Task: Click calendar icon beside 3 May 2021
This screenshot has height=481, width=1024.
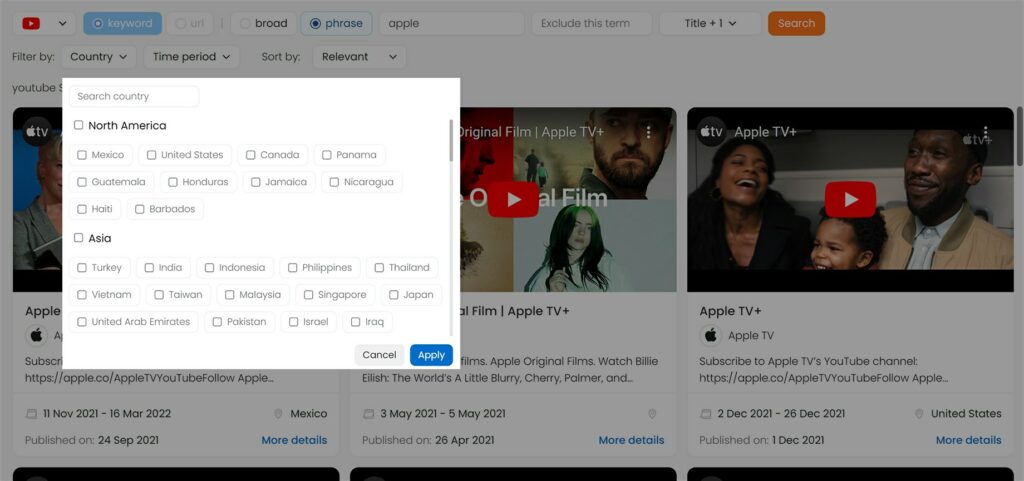Action: click(368, 414)
